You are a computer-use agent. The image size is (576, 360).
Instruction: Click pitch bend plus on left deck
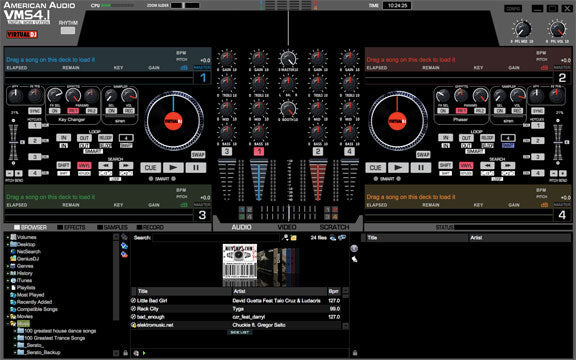pyautogui.click(x=19, y=173)
